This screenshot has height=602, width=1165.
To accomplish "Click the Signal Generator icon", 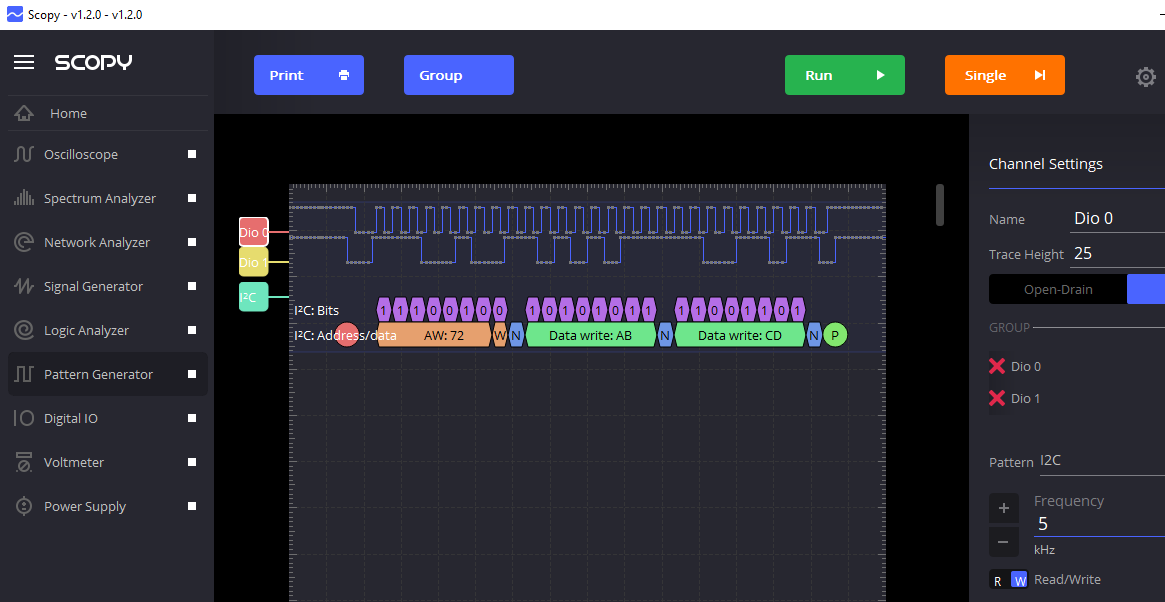I will (24, 286).
